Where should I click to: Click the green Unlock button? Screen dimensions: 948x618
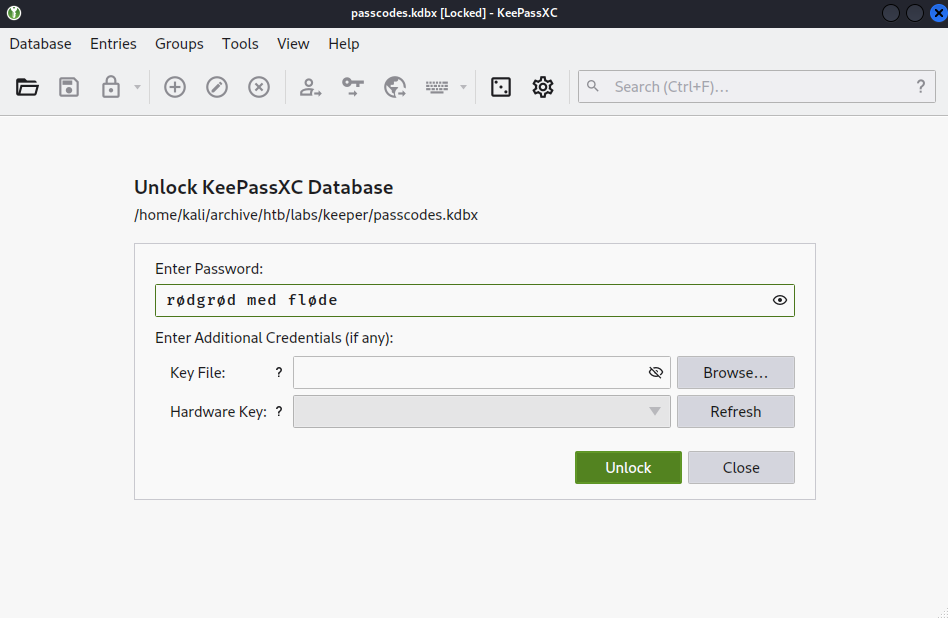click(x=628, y=467)
